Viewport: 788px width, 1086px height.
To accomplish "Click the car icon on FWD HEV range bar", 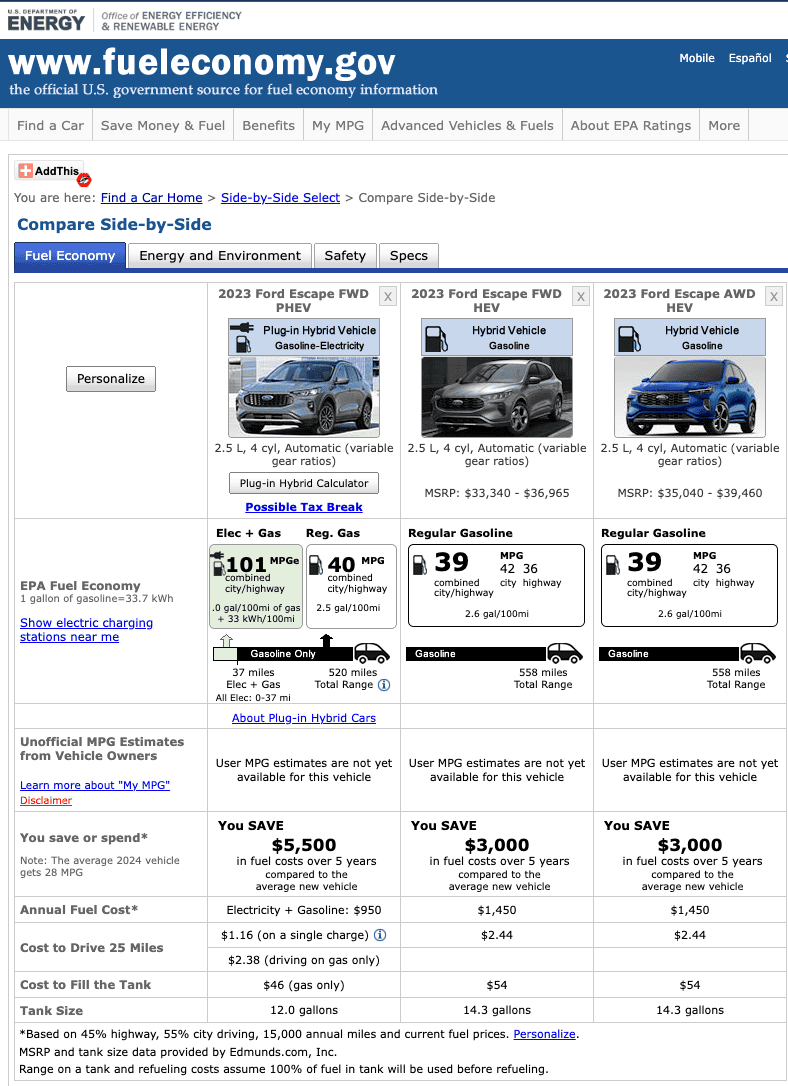I will pos(565,652).
